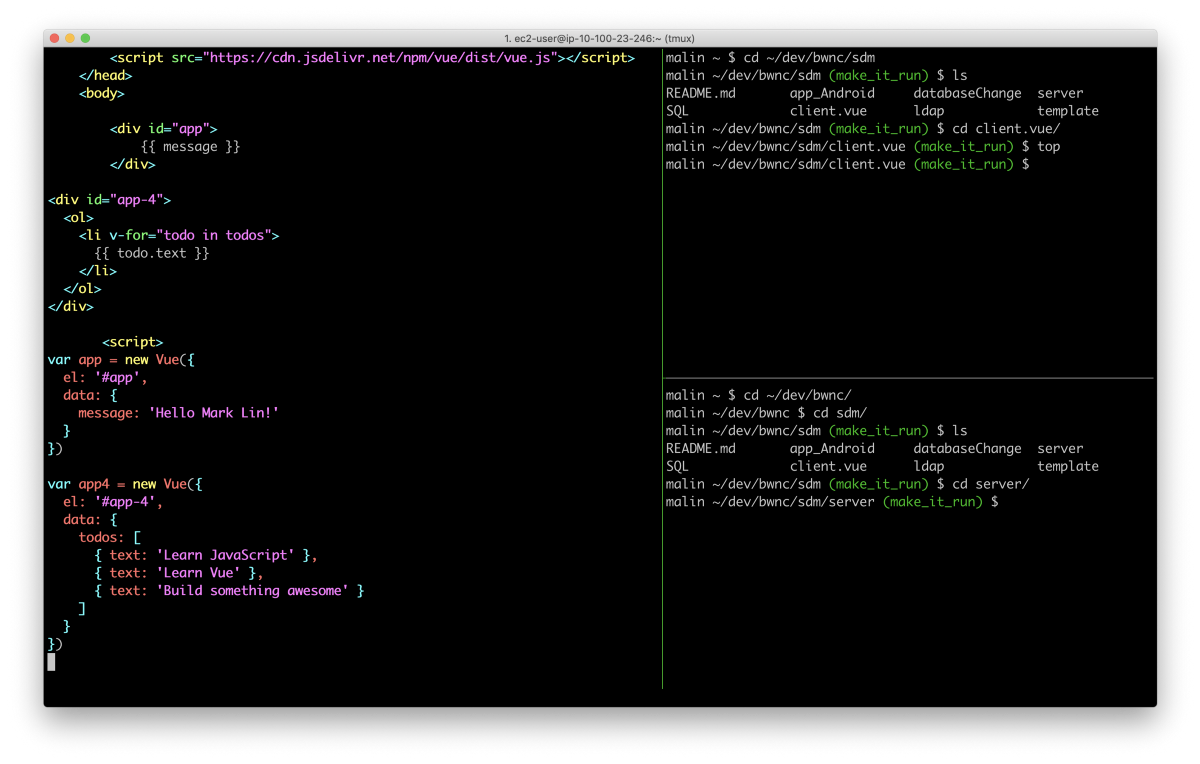
Task: Click the 'Hello Mark Lin!' message string
Action: [x=214, y=413]
